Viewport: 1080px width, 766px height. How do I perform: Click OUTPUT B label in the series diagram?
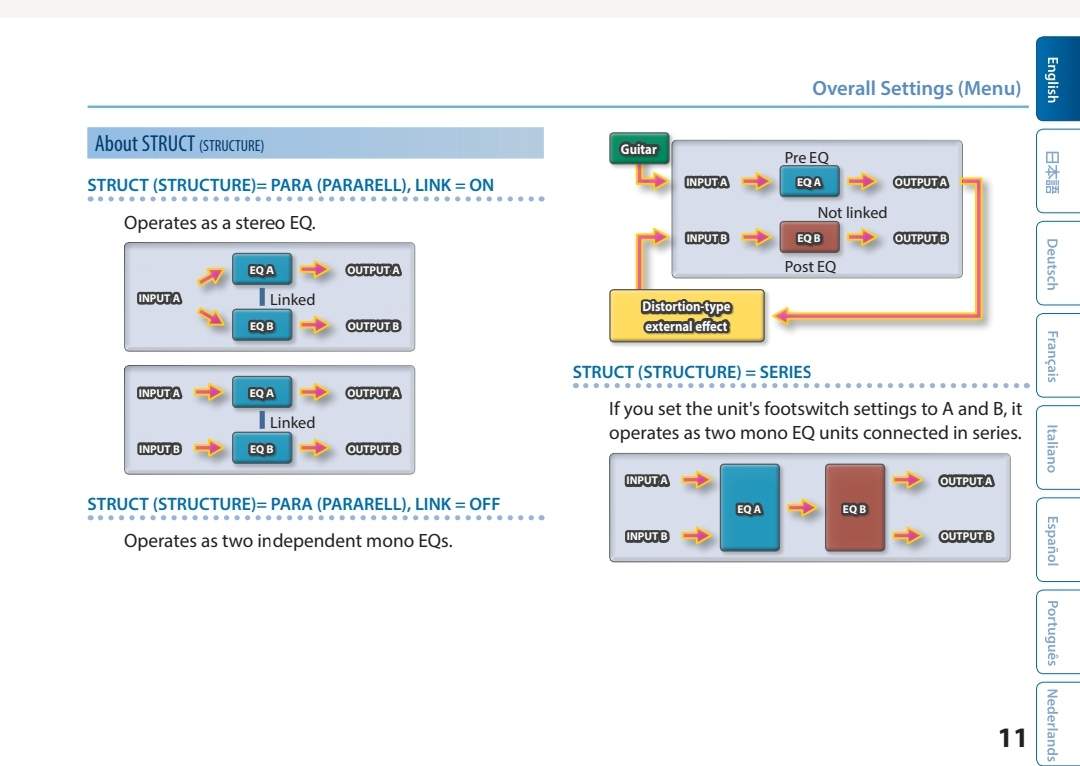tap(966, 536)
